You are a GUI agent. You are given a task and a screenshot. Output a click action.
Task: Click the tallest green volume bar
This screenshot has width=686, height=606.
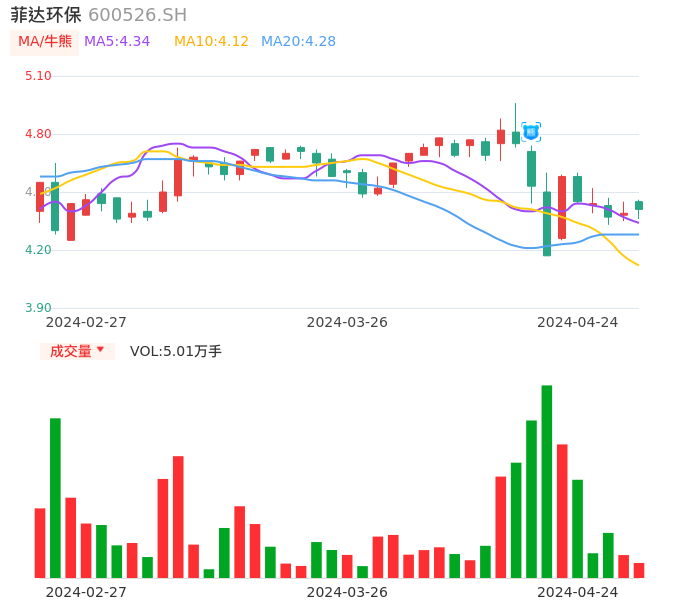pyautogui.click(x=547, y=480)
